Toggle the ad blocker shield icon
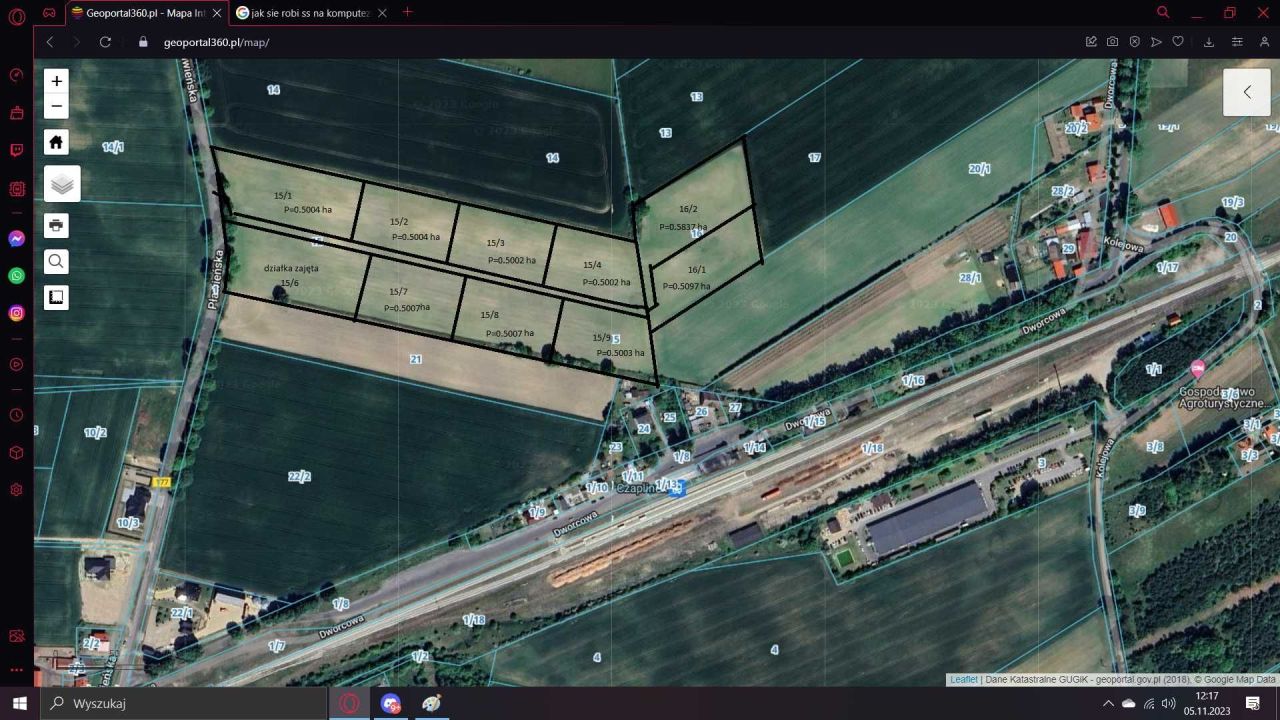1280x720 pixels. (1134, 42)
